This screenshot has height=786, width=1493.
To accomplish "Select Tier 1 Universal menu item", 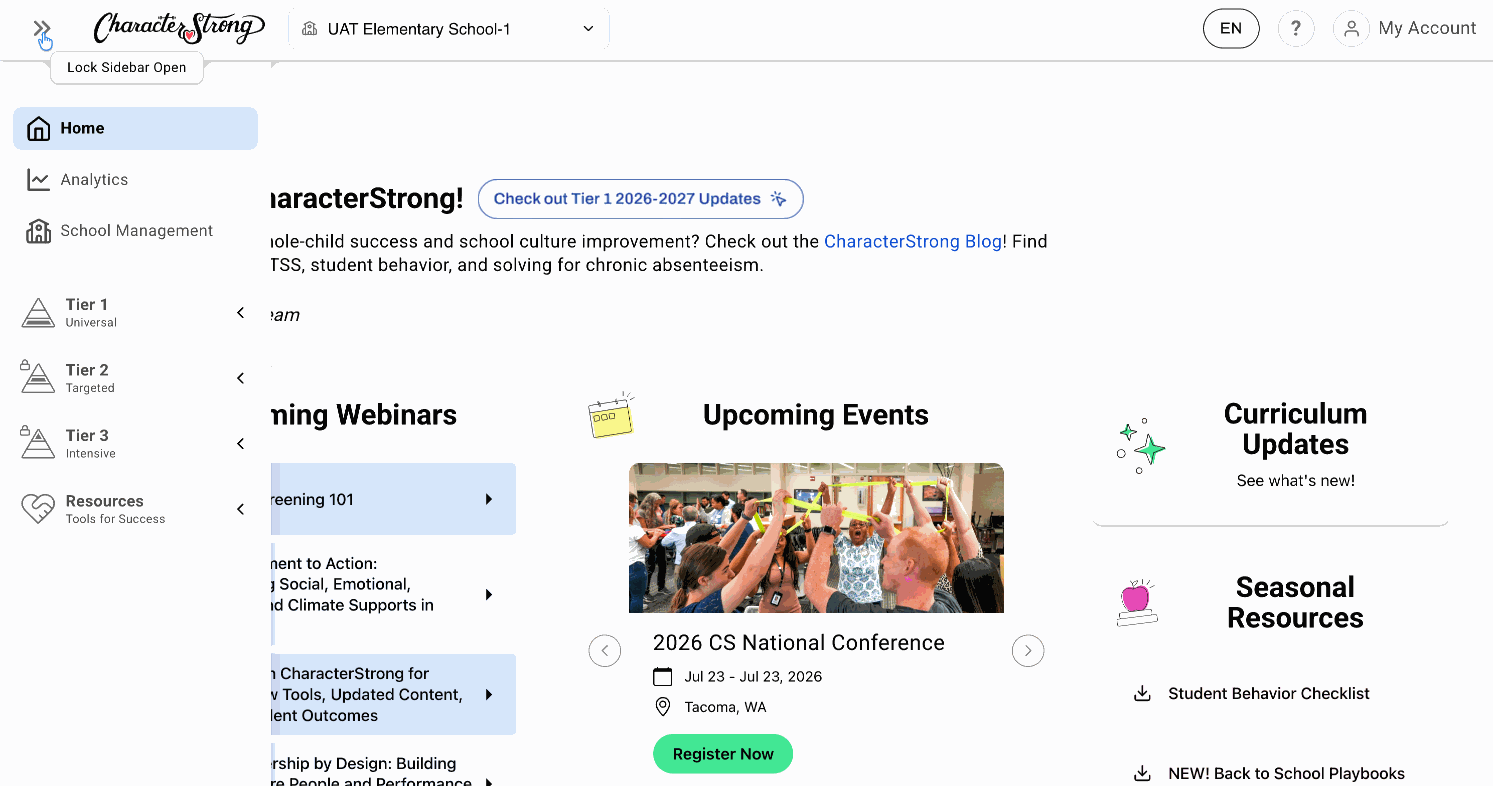I will coord(135,313).
